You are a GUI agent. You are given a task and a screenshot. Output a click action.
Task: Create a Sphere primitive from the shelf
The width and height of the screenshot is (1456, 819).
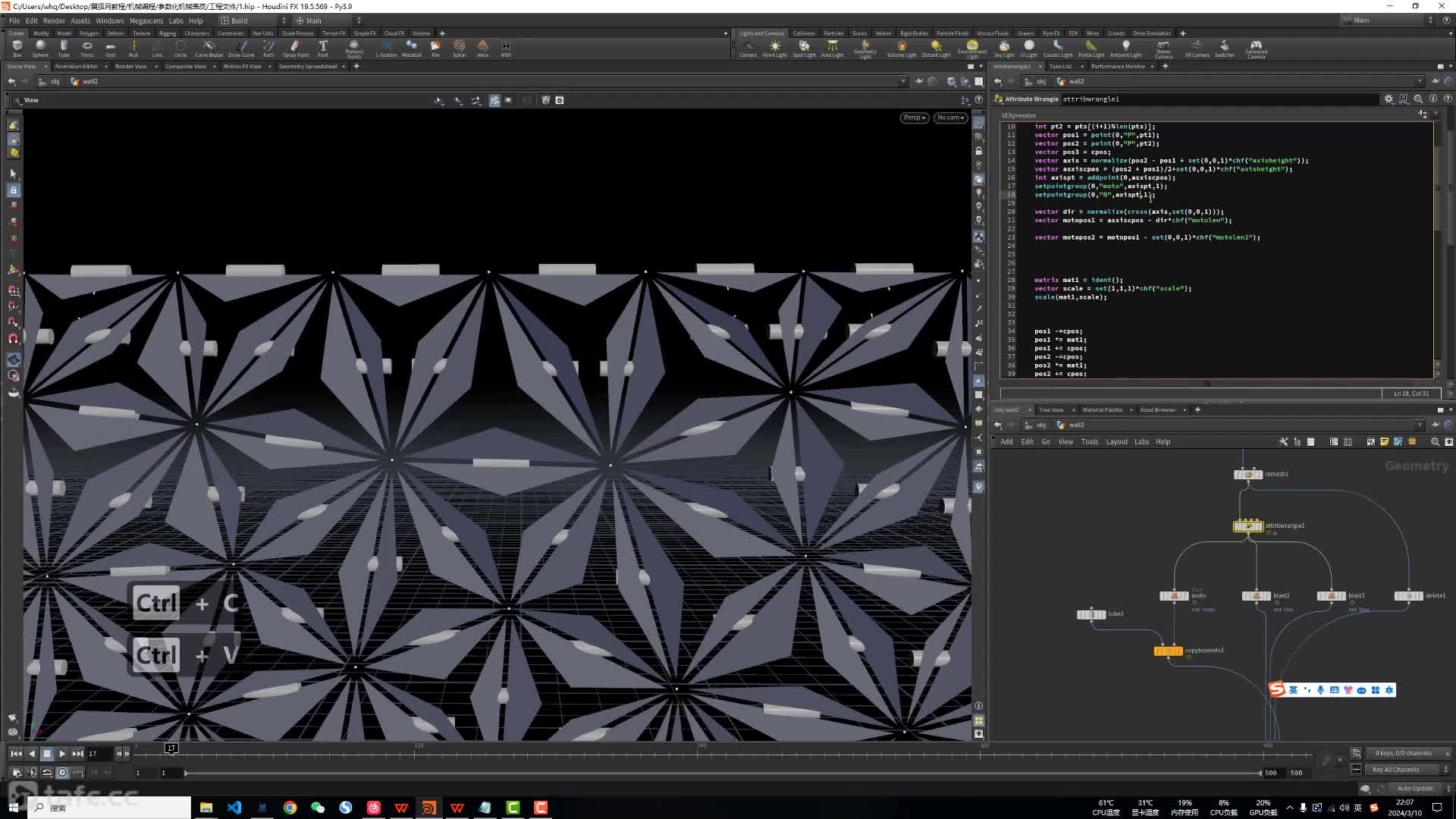coord(40,49)
